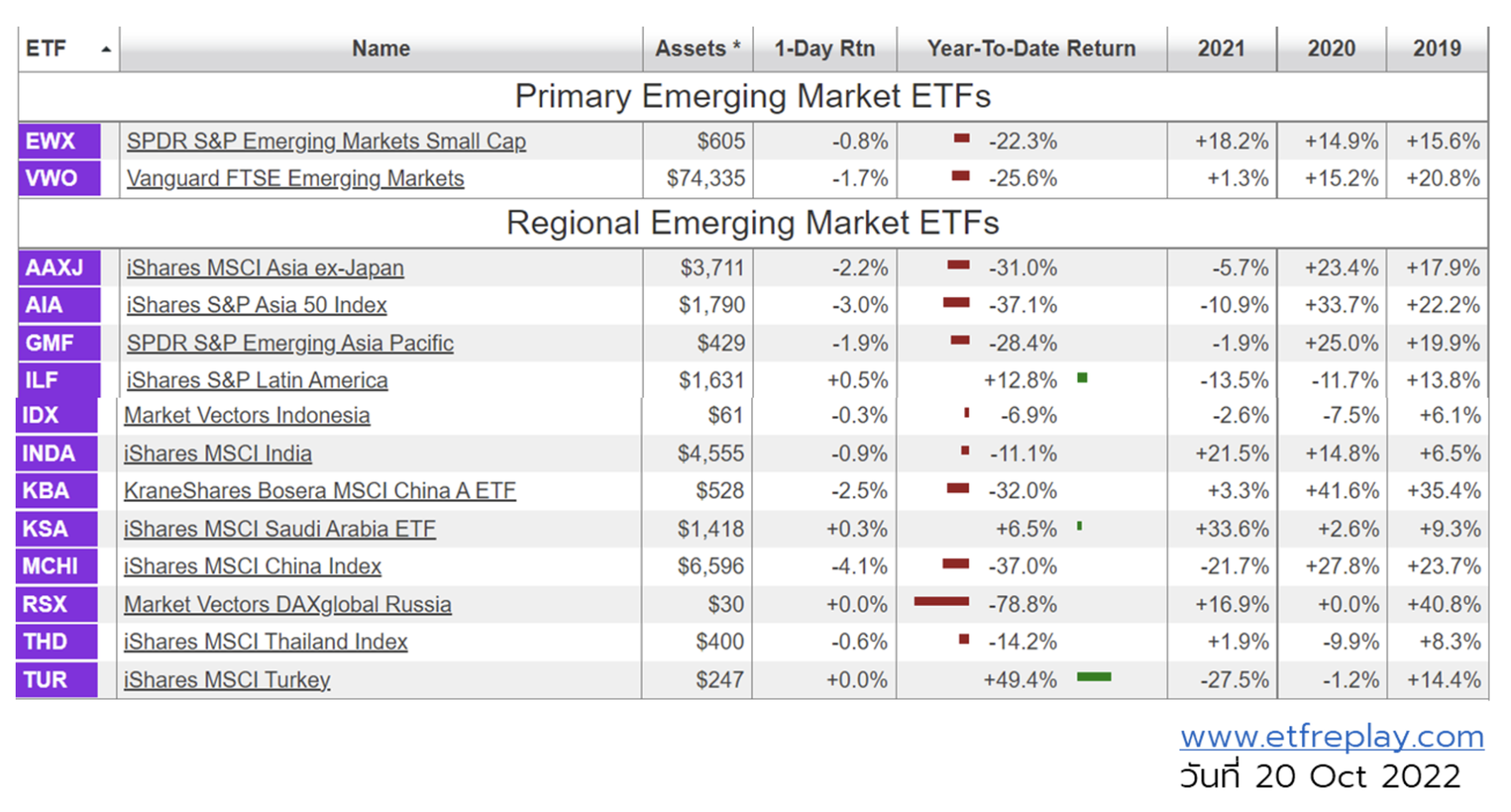Open the www.etfreplay.com link

pos(1332,736)
